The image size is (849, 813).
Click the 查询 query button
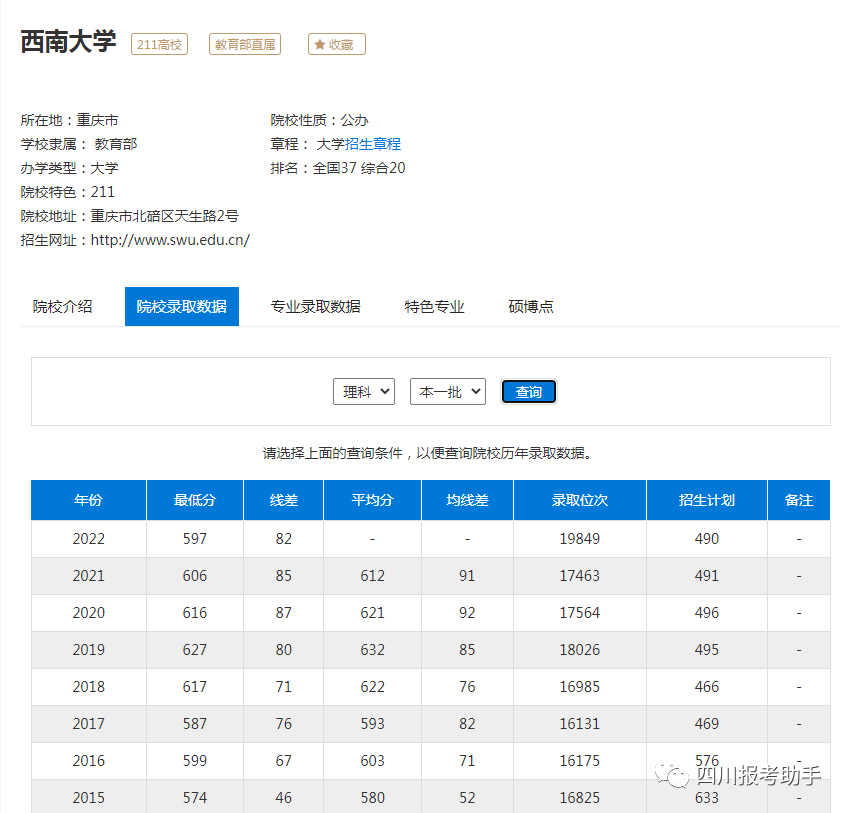528,392
